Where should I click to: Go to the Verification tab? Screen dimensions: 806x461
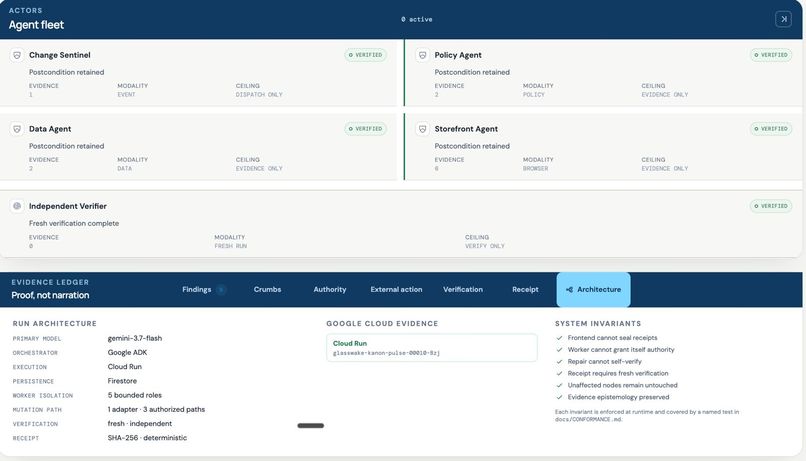click(463, 290)
